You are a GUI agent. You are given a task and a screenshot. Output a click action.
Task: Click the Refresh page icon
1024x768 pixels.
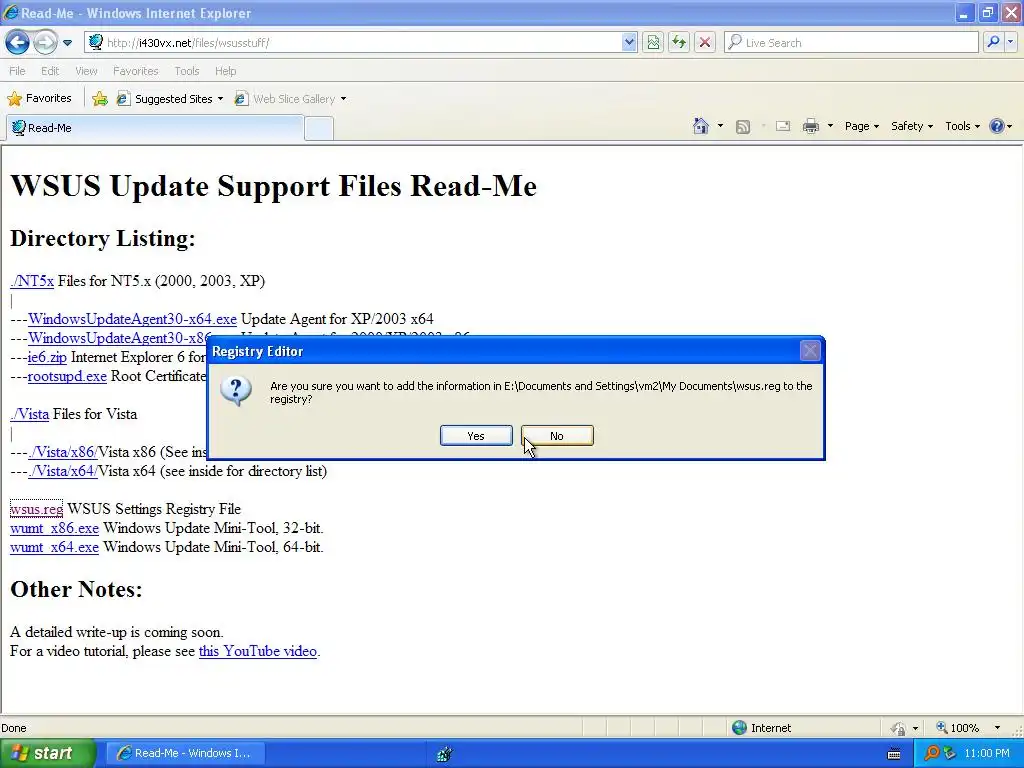[x=679, y=42]
